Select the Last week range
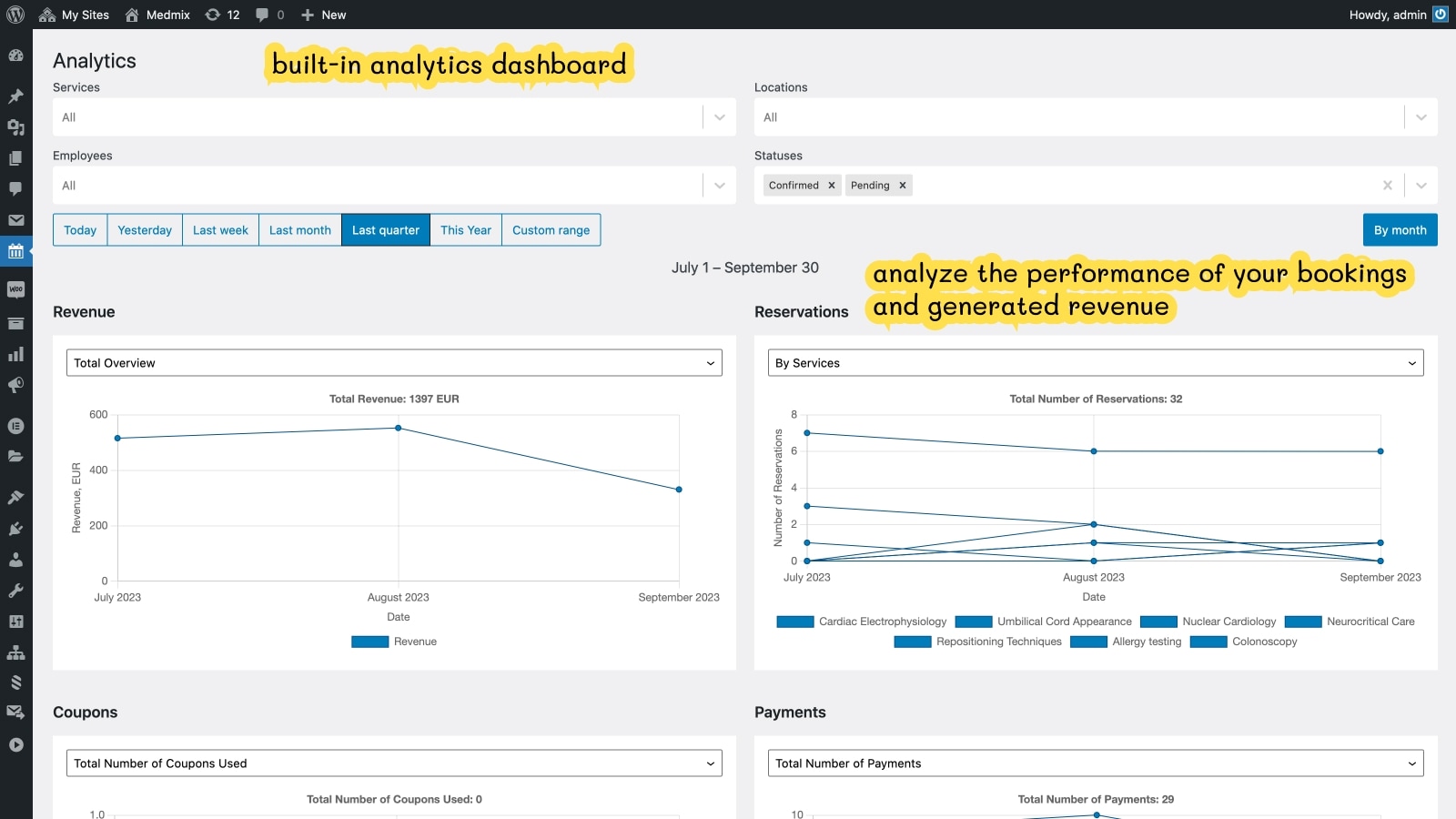Image resolution: width=1456 pixels, height=819 pixels. (220, 230)
